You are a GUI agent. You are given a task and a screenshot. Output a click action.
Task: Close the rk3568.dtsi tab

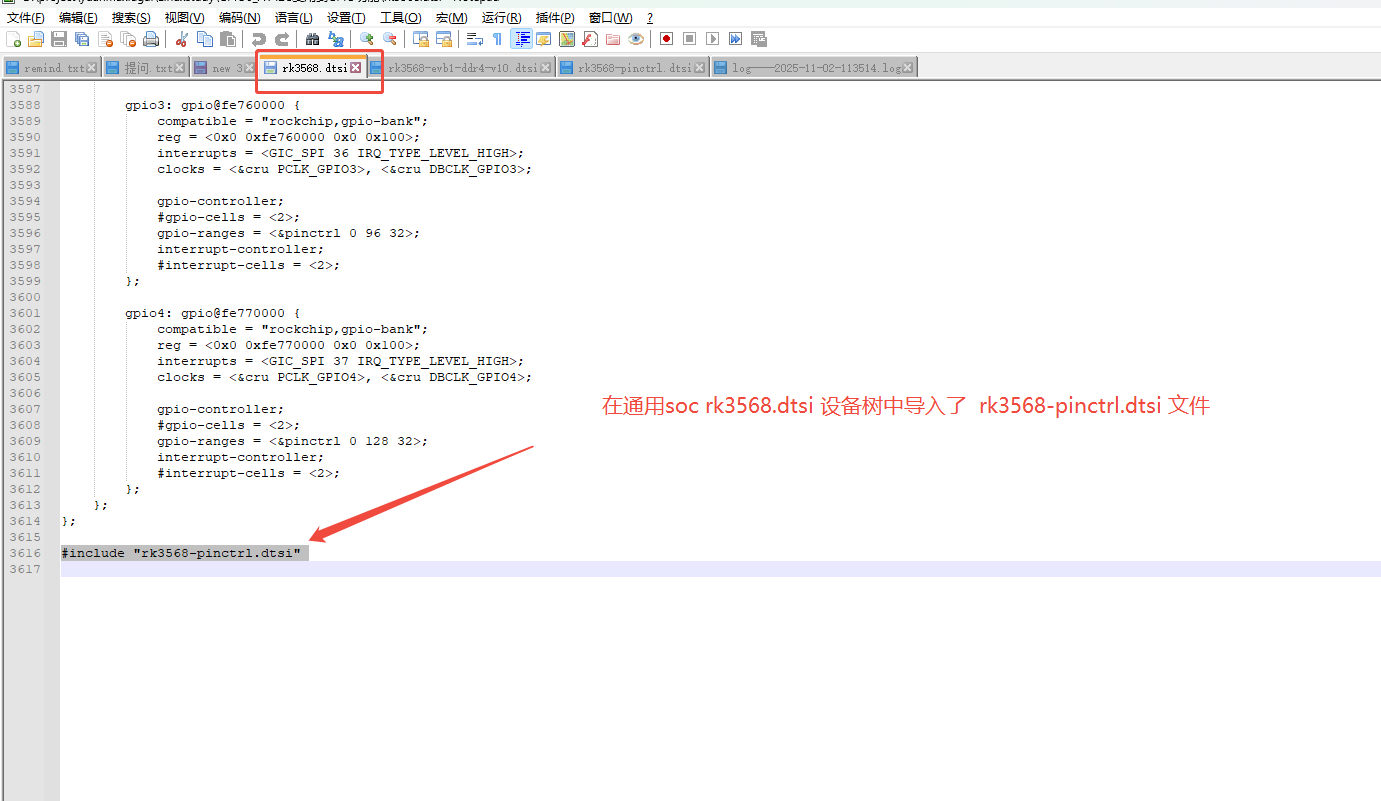click(x=355, y=68)
